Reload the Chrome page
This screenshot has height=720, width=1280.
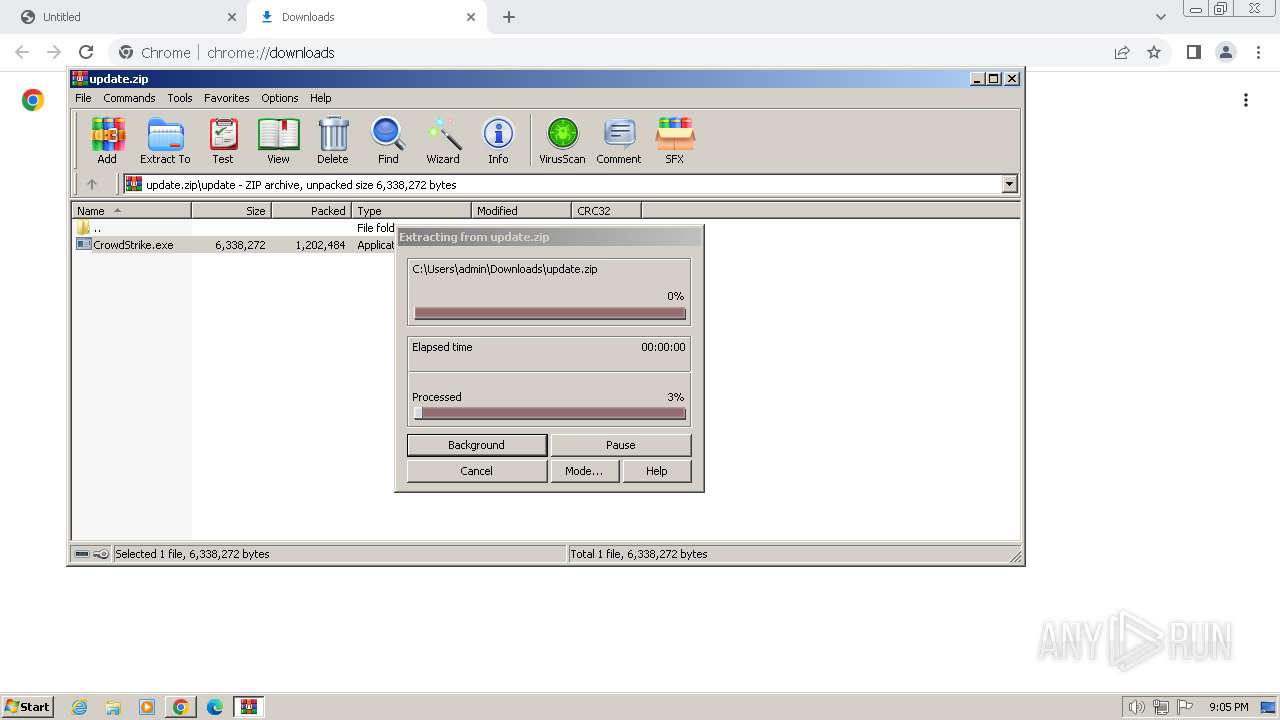pyautogui.click(x=86, y=52)
